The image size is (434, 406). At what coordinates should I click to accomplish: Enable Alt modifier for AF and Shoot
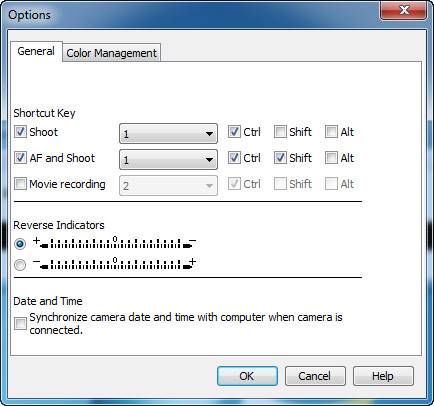pyautogui.click(x=331, y=158)
